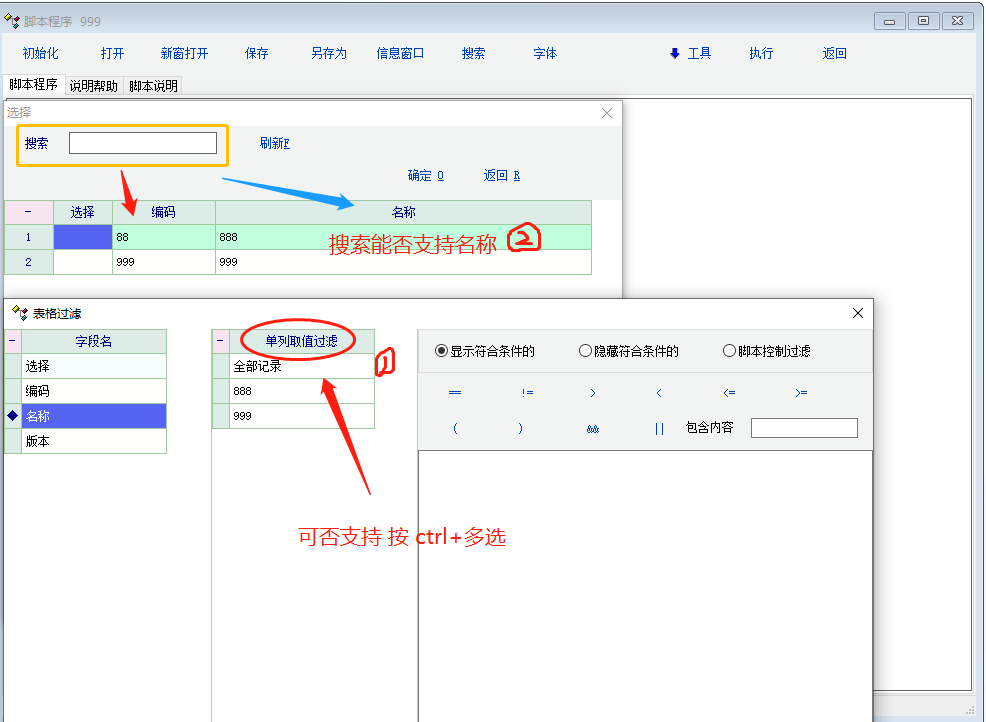
Task: Click the == equals operator button
Action: (x=455, y=393)
